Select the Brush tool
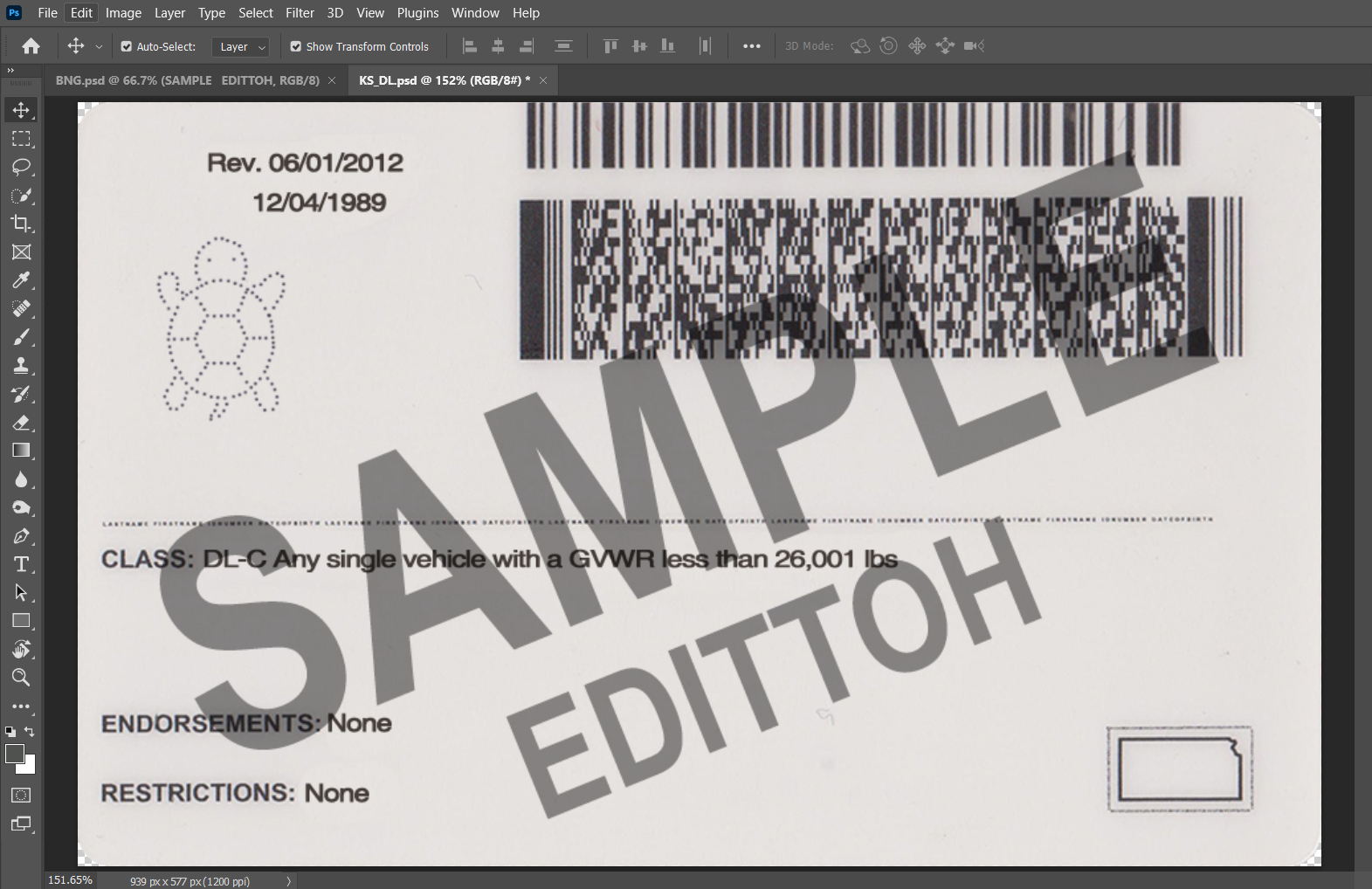1372x889 pixels. tap(21, 337)
